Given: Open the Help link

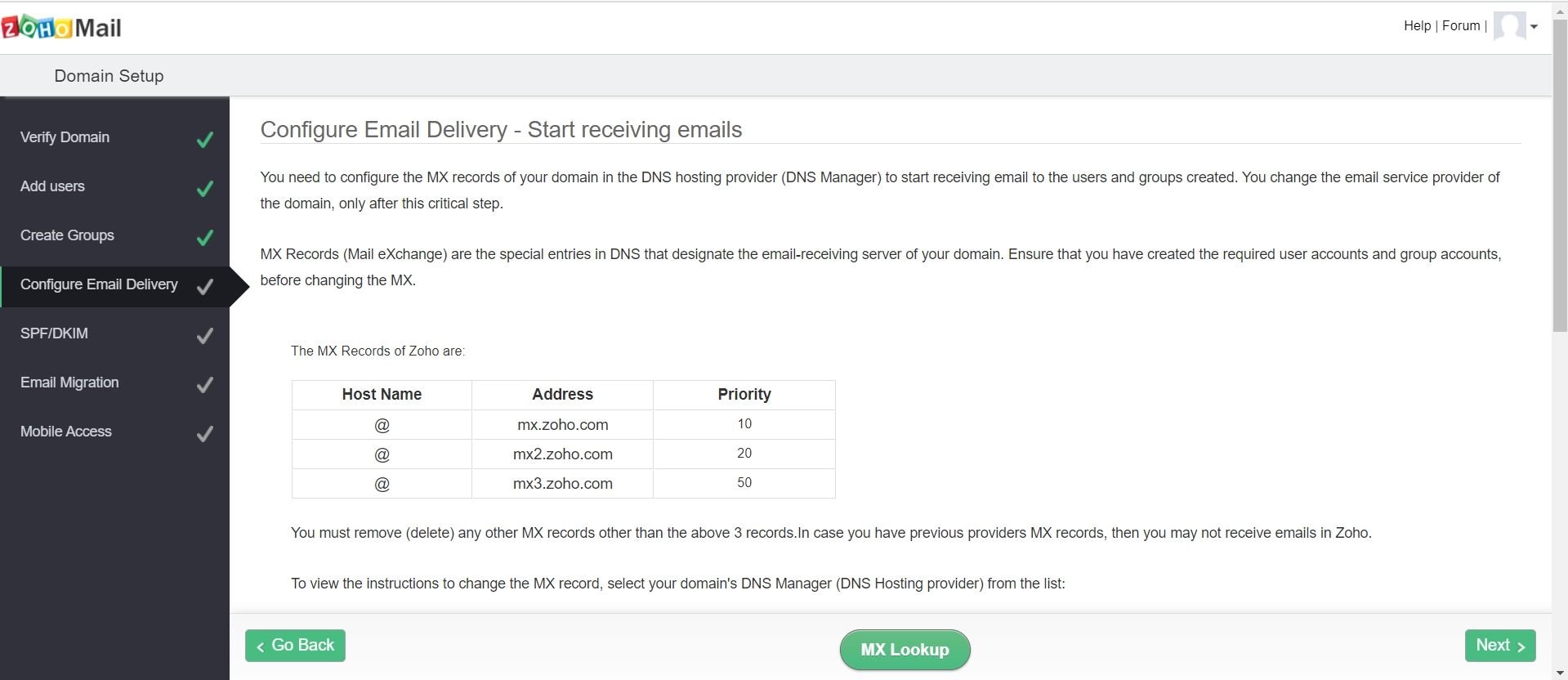Looking at the screenshot, I should tap(1417, 26).
